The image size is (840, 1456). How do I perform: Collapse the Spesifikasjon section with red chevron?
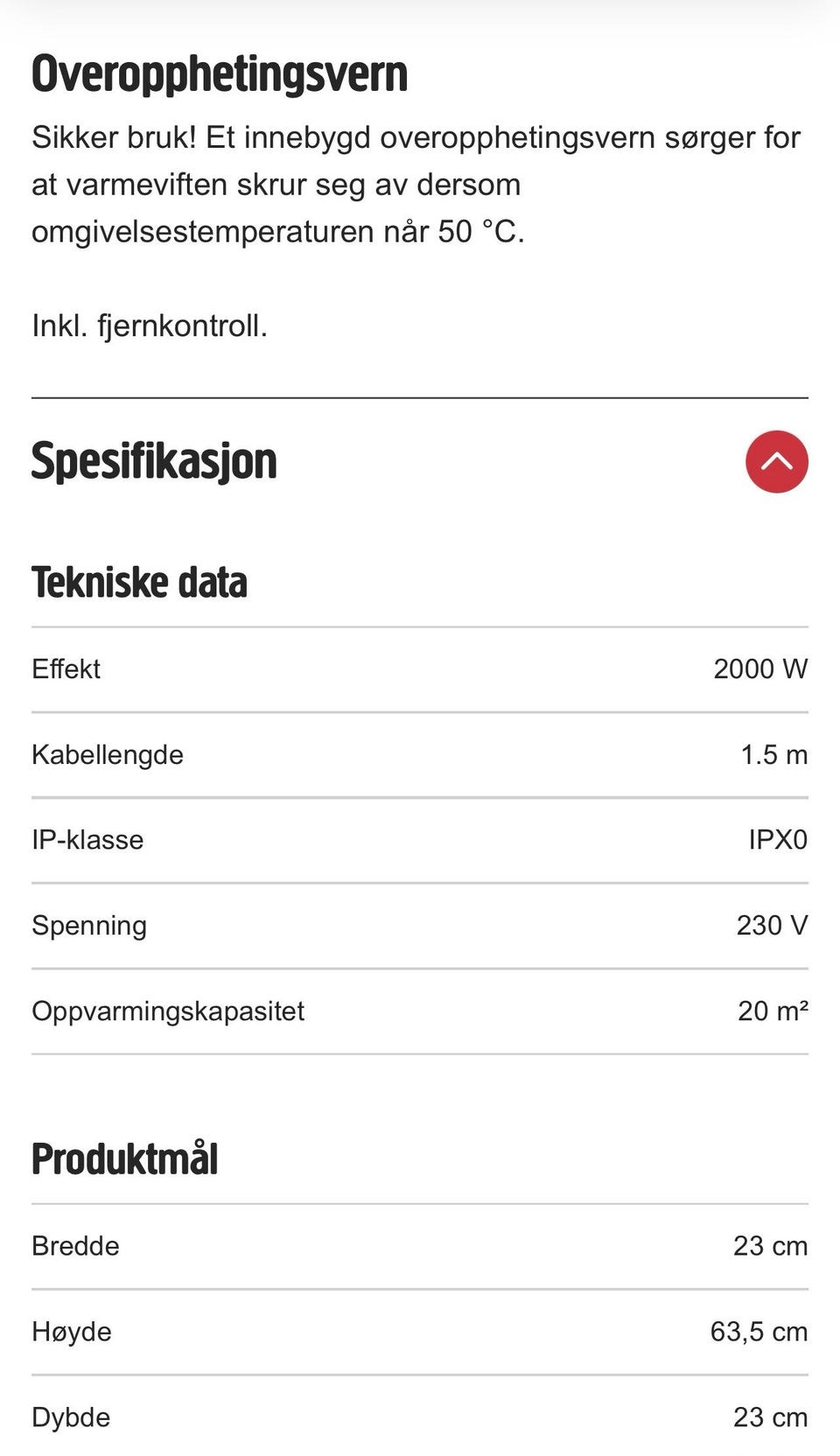[x=776, y=461]
